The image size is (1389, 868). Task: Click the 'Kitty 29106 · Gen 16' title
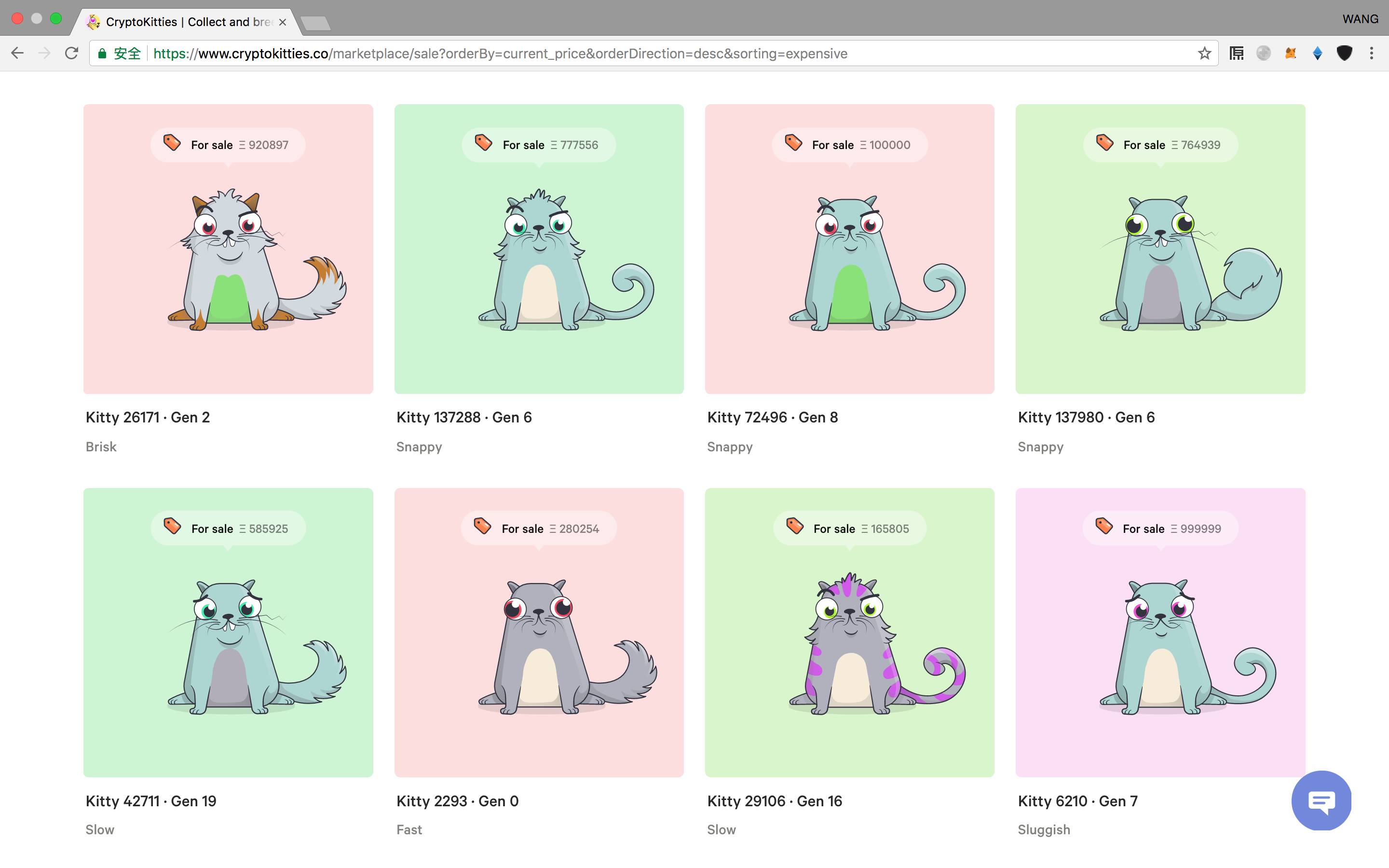click(x=774, y=801)
